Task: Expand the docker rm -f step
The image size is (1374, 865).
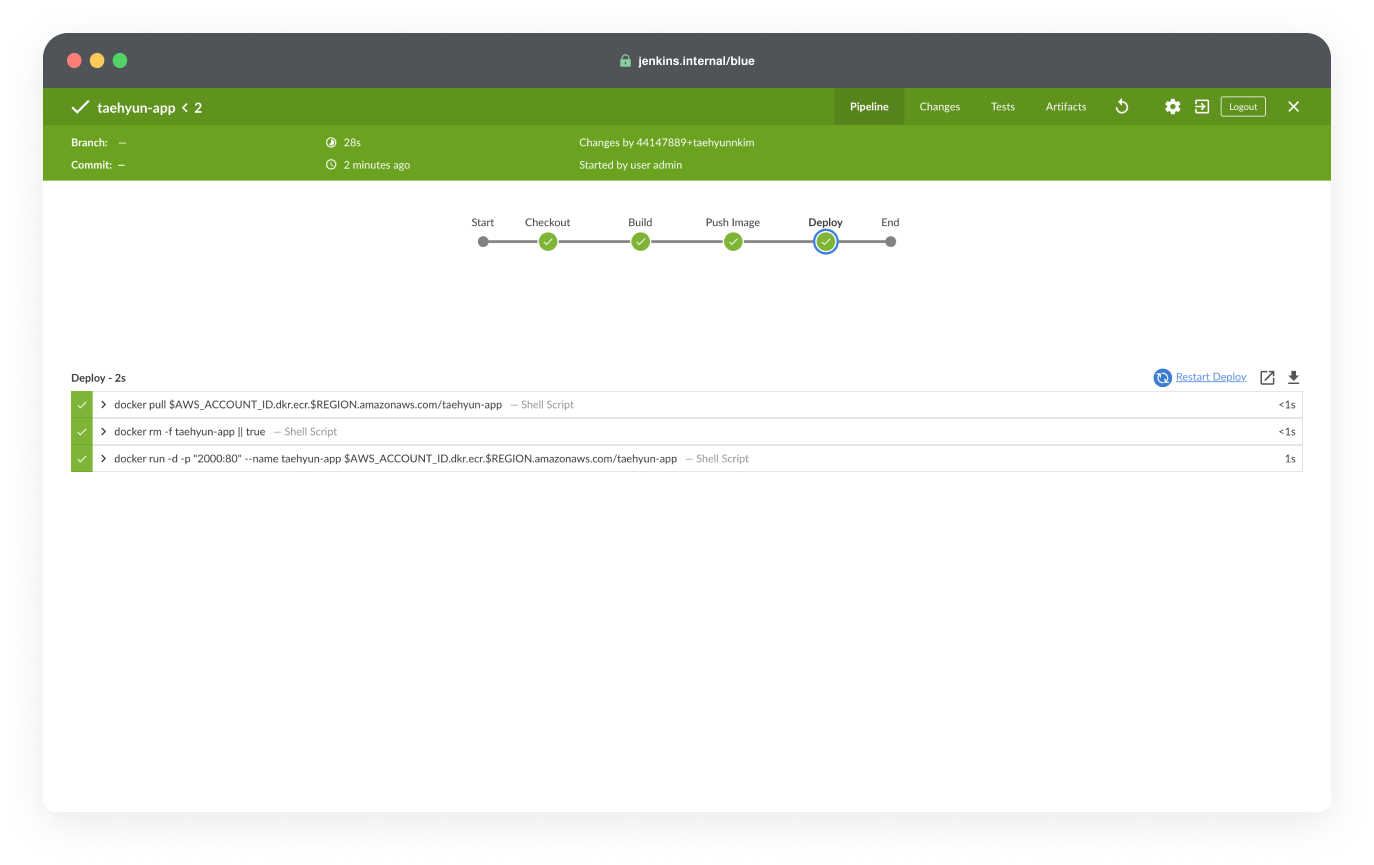Action: coord(104,432)
